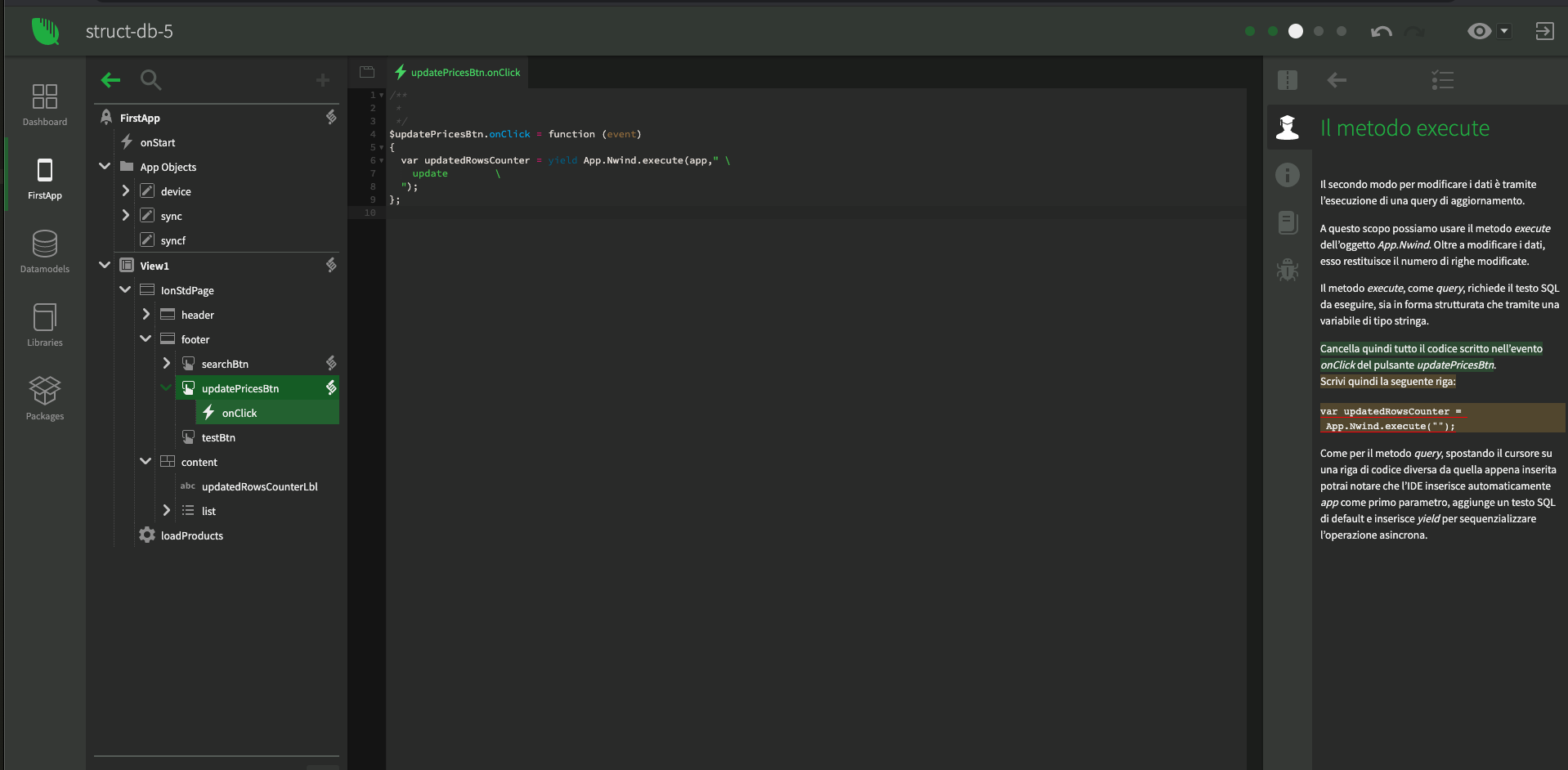Click the info icon in right sidebar

1288,174
